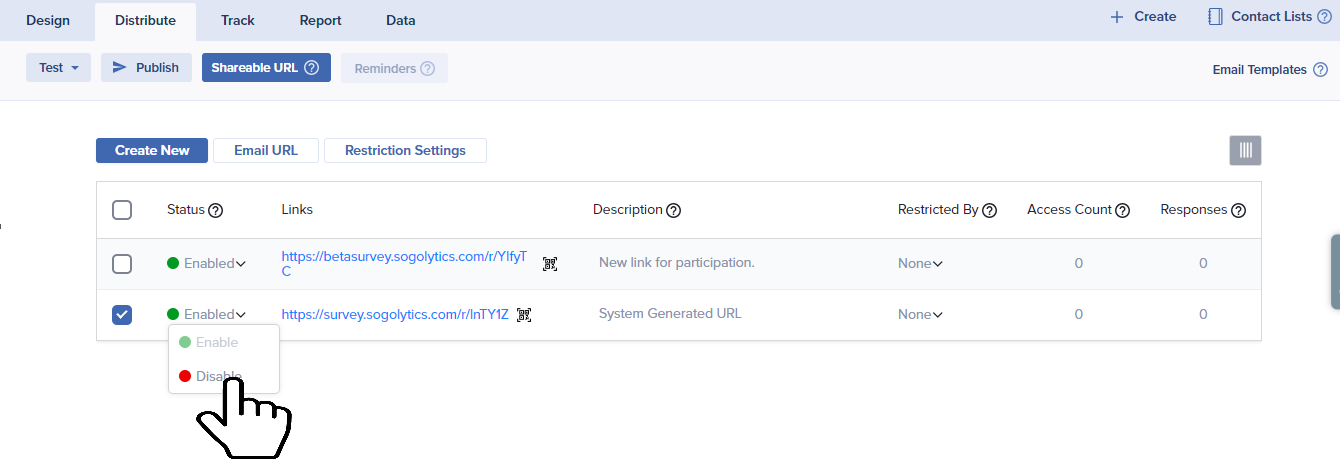Click help icon next to Status header
The image size is (1340, 474).
click(x=215, y=211)
